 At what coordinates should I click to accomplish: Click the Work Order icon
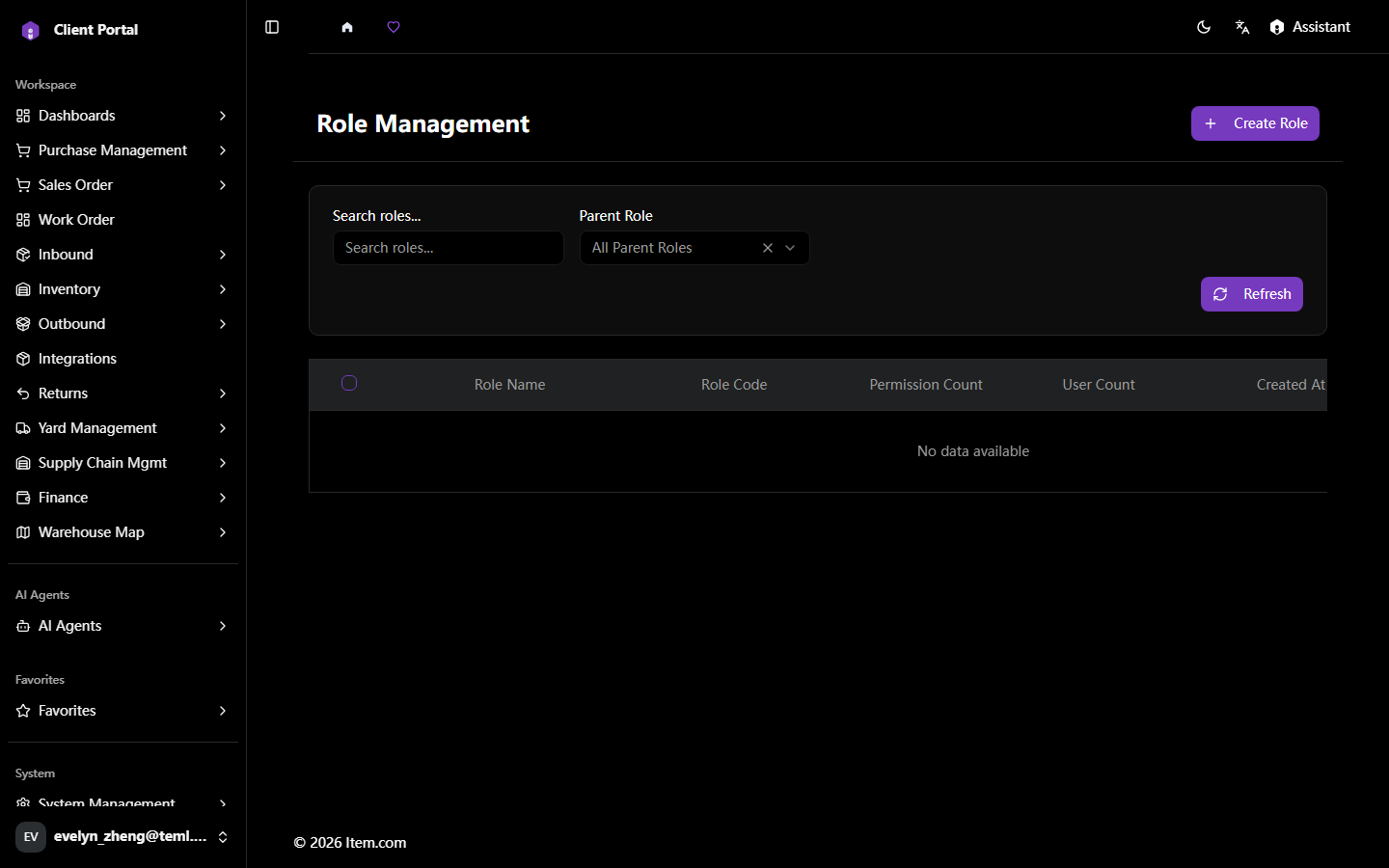tap(23, 220)
